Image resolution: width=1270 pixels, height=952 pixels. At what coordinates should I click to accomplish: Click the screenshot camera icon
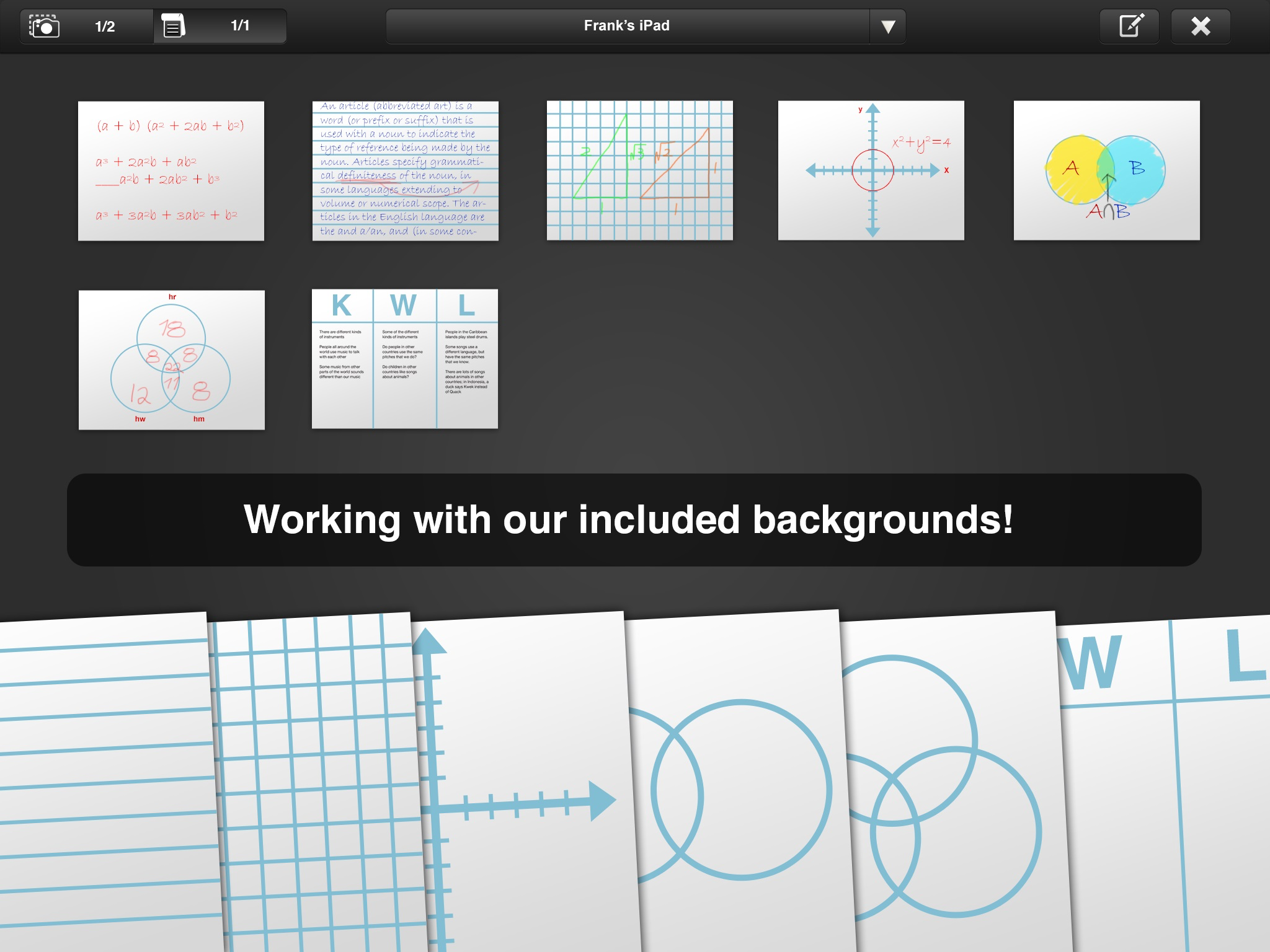coord(45,26)
